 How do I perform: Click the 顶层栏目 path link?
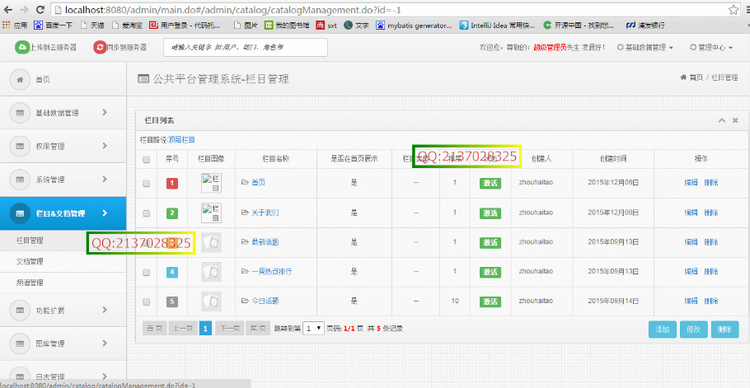182,140
